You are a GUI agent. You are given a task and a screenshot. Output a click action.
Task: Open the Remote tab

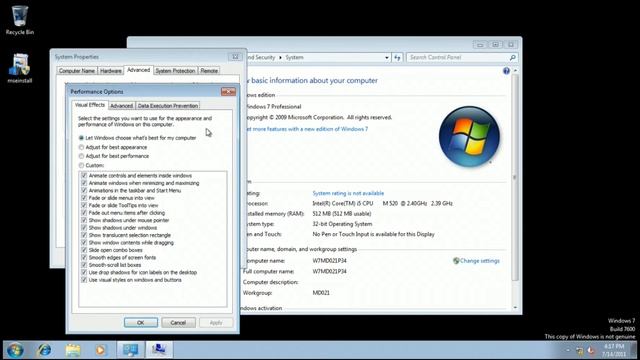pyautogui.click(x=209, y=71)
